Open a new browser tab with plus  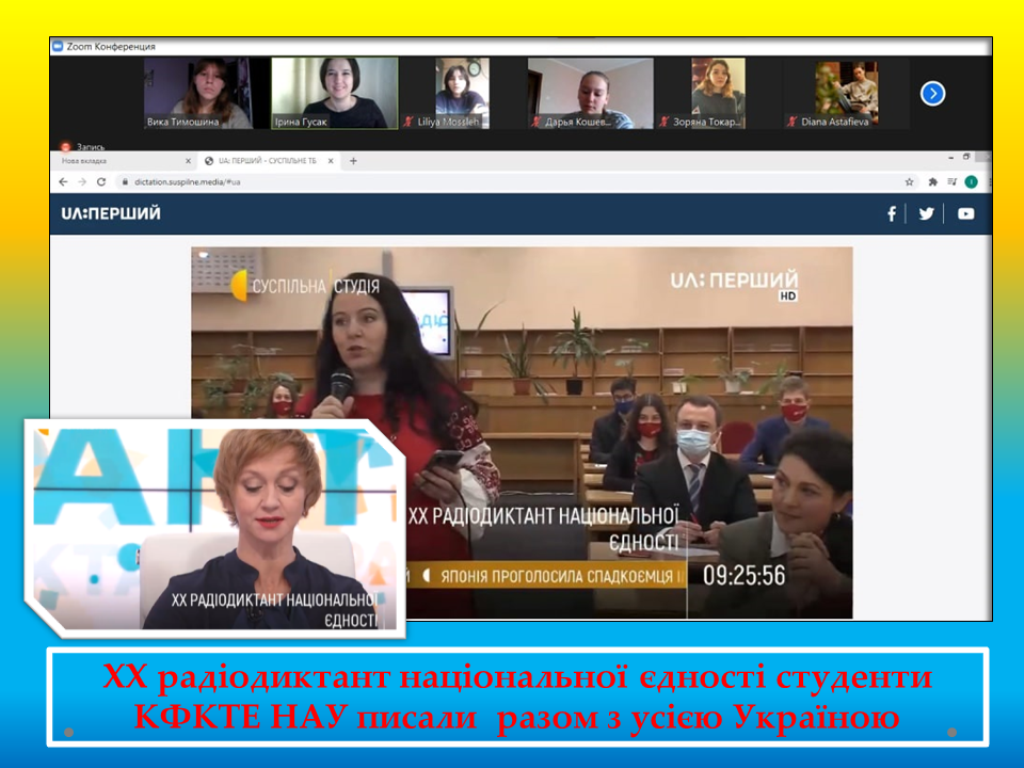(x=353, y=160)
